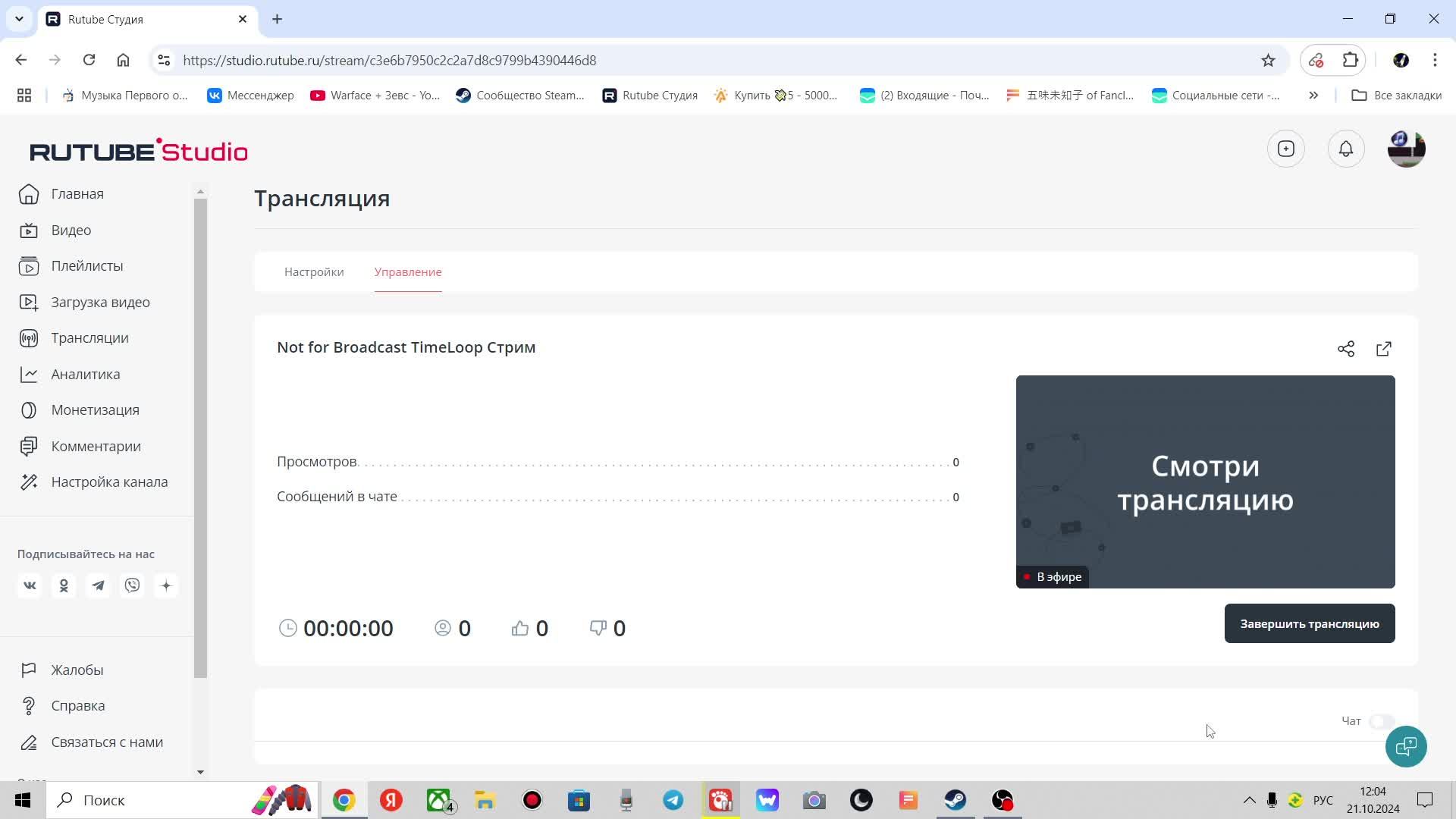Screen dimensions: 1456x819
Task: Click the browser address bar
Action: (531, 60)
